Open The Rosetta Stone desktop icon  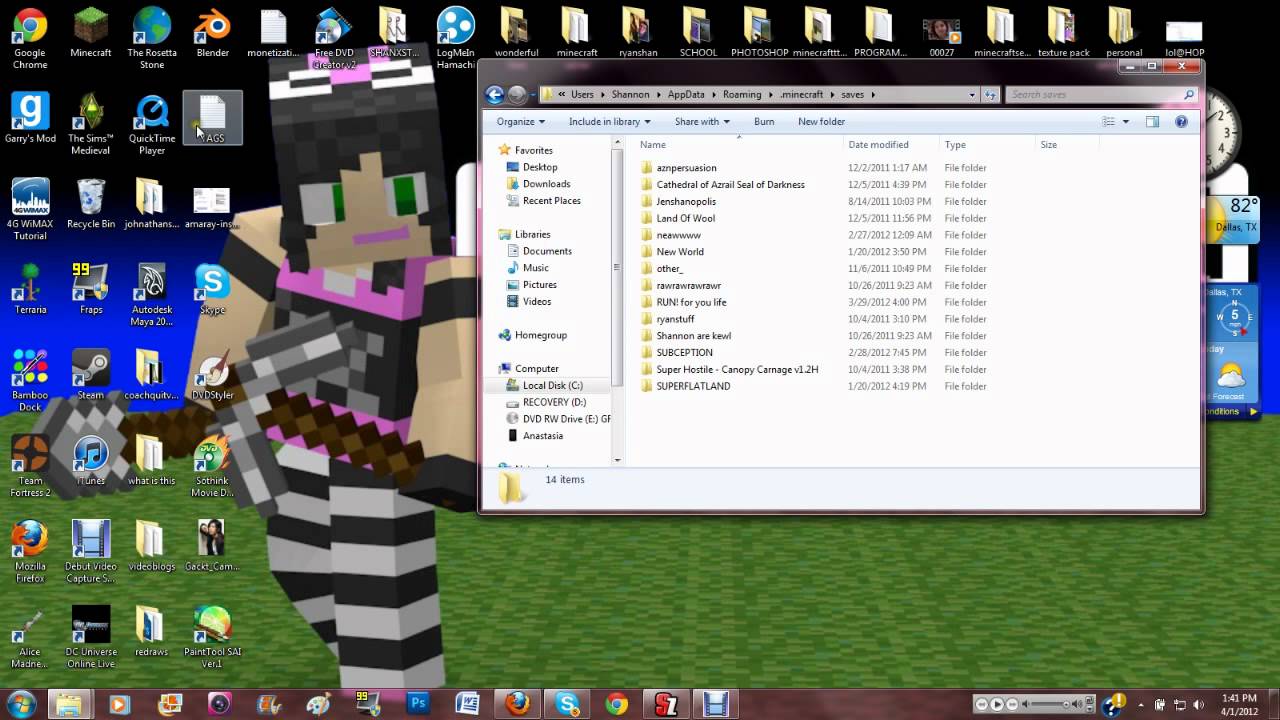point(152,38)
